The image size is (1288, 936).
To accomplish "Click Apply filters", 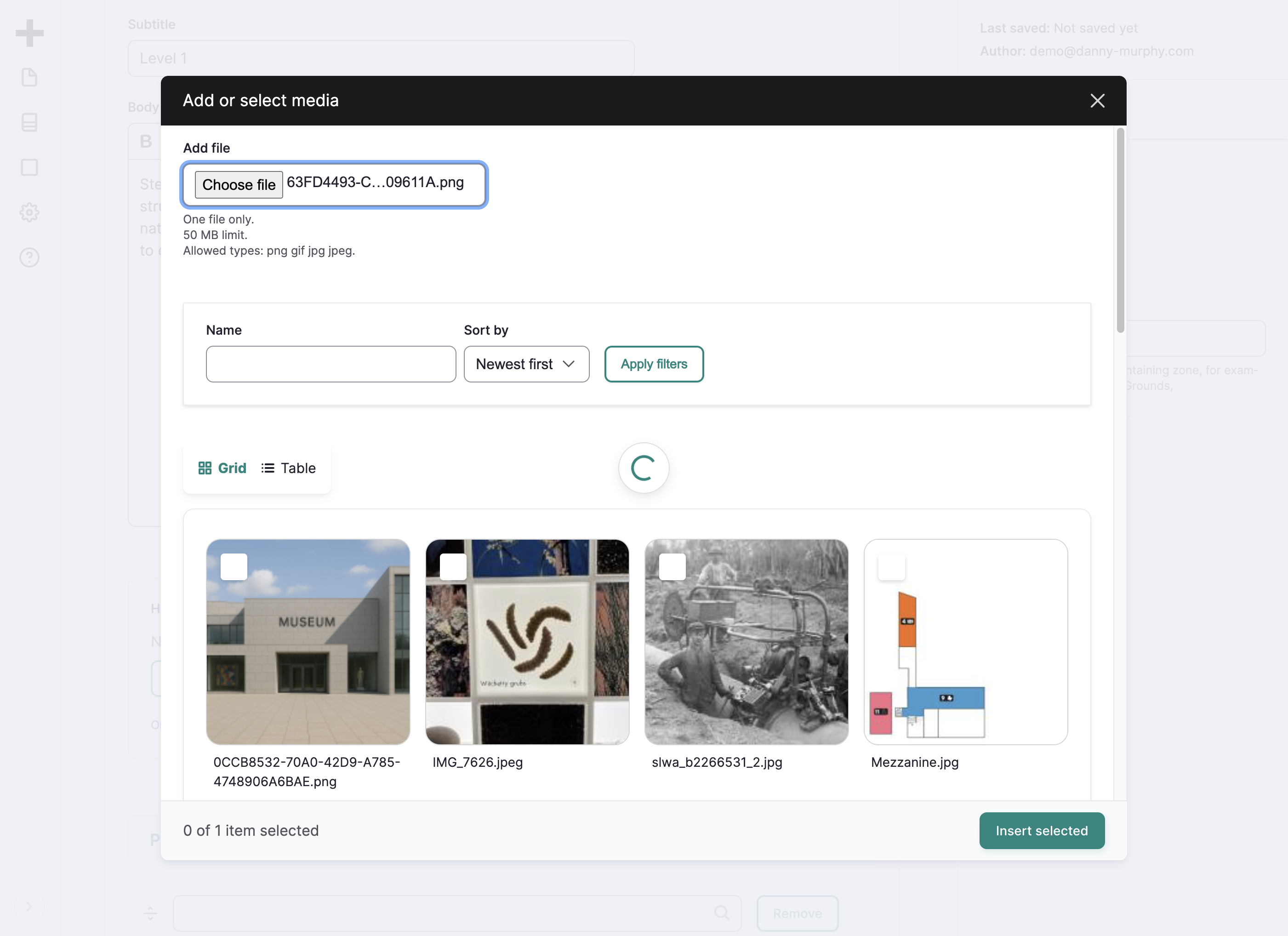I will click(x=654, y=364).
